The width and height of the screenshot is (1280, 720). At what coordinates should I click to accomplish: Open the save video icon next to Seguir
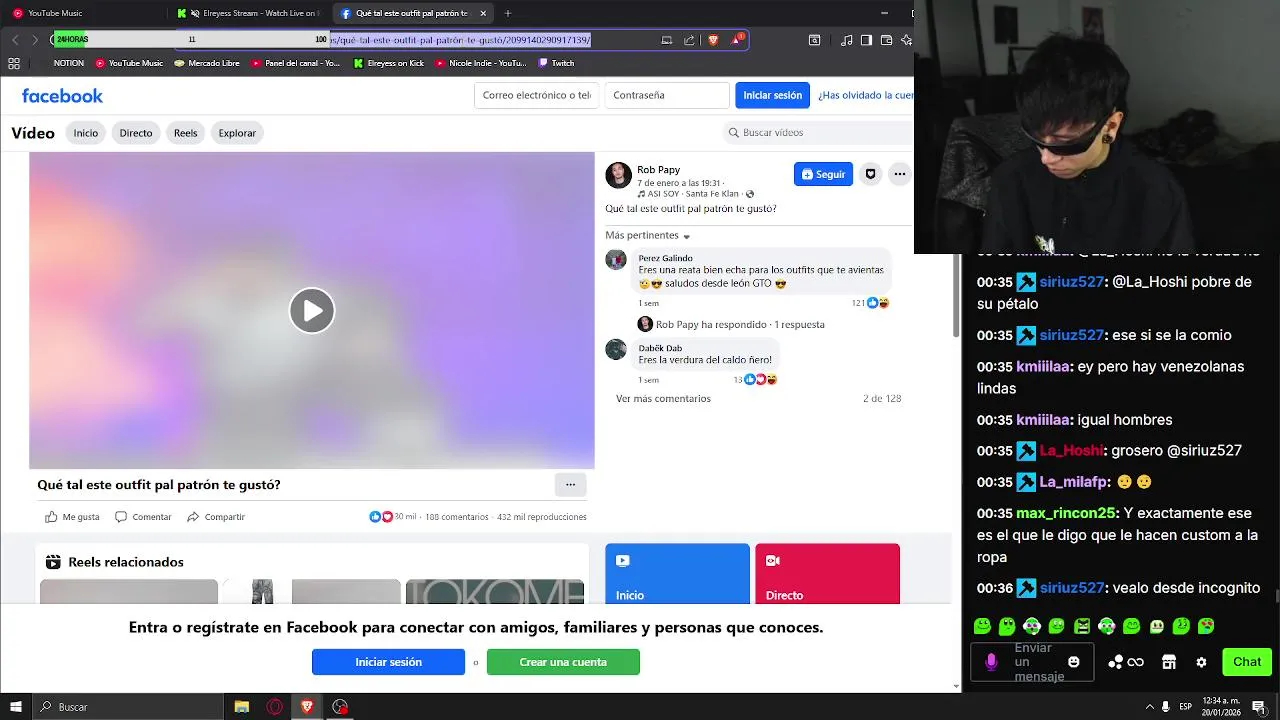(x=870, y=174)
